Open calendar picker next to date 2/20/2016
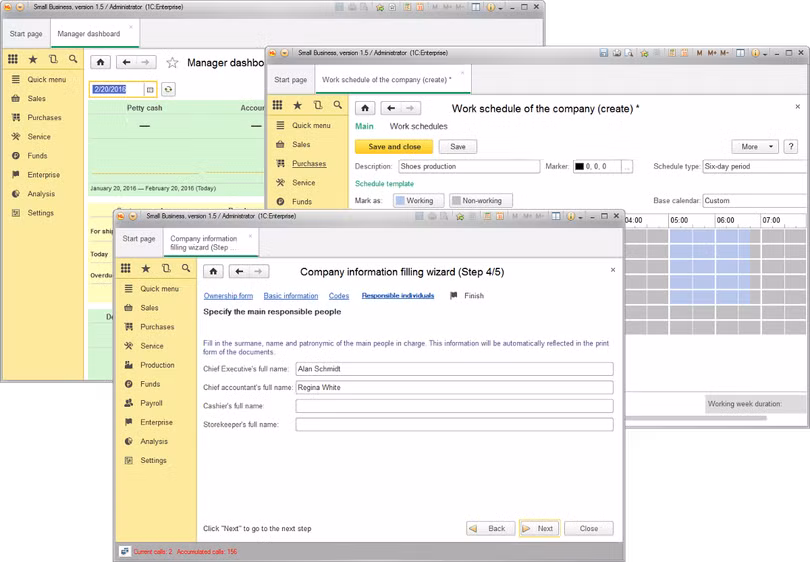The image size is (810, 562). tap(150, 89)
